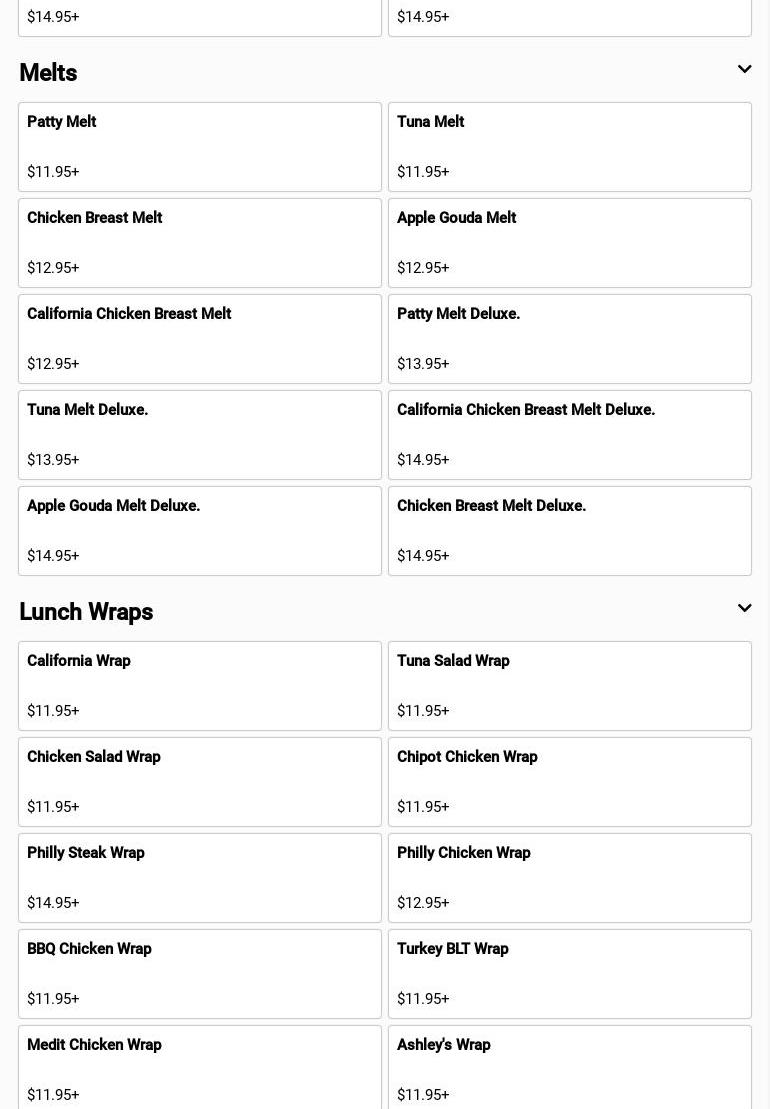The width and height of the screenshot is (770, 1109).
Task: Open Apple Gouda Melt item
Action: [x=569, y=243]
